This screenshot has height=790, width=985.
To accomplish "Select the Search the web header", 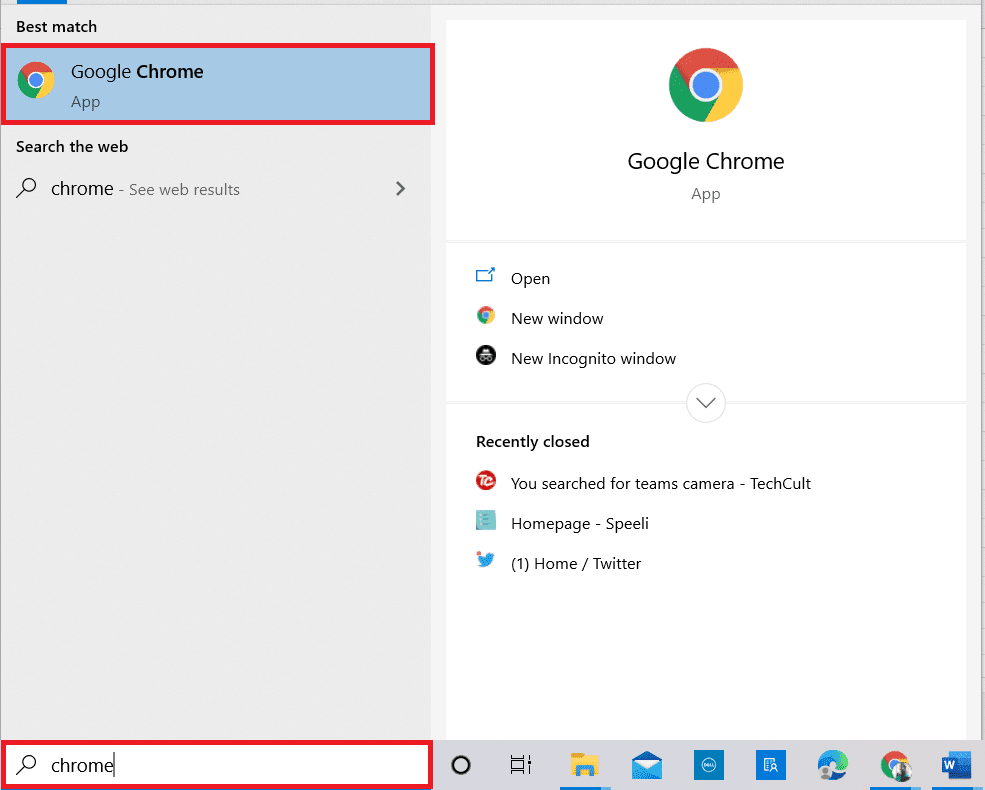I will 71,146.
